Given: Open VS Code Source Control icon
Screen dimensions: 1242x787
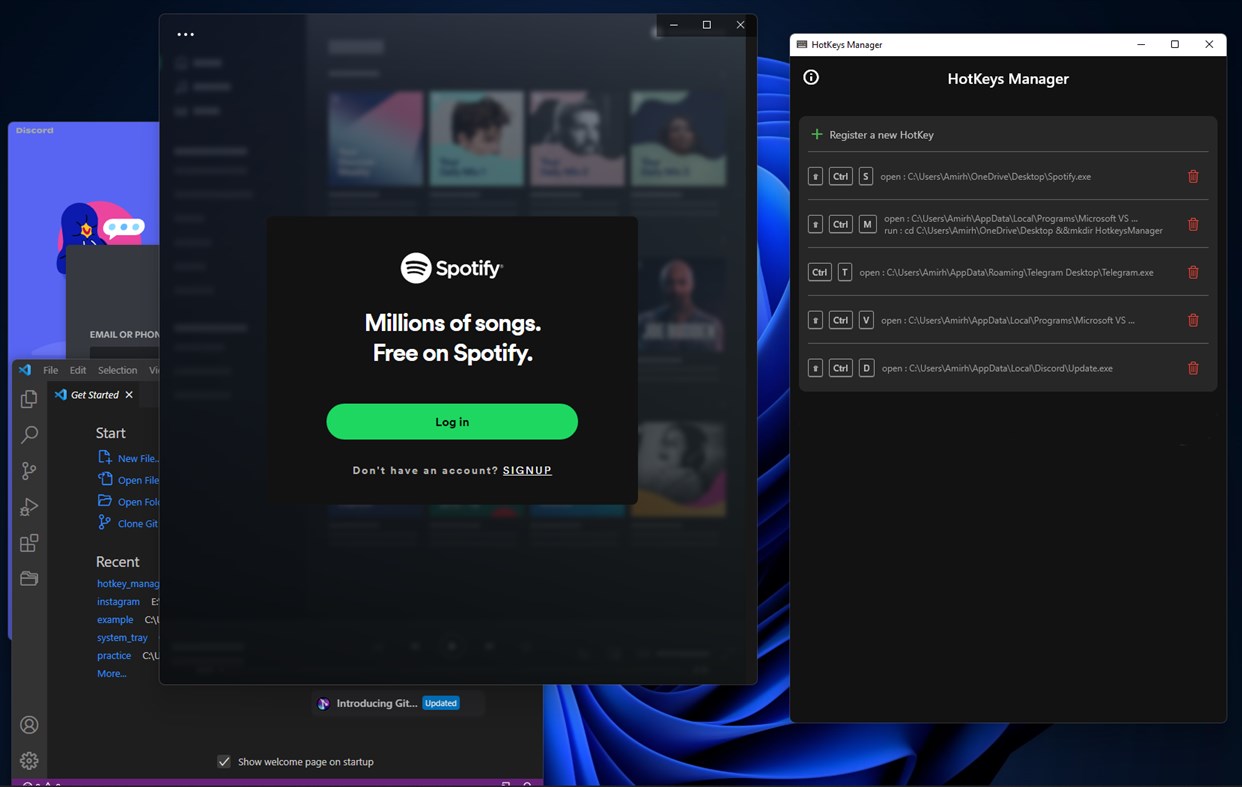Looking at the screenshot, I should 29,471.
